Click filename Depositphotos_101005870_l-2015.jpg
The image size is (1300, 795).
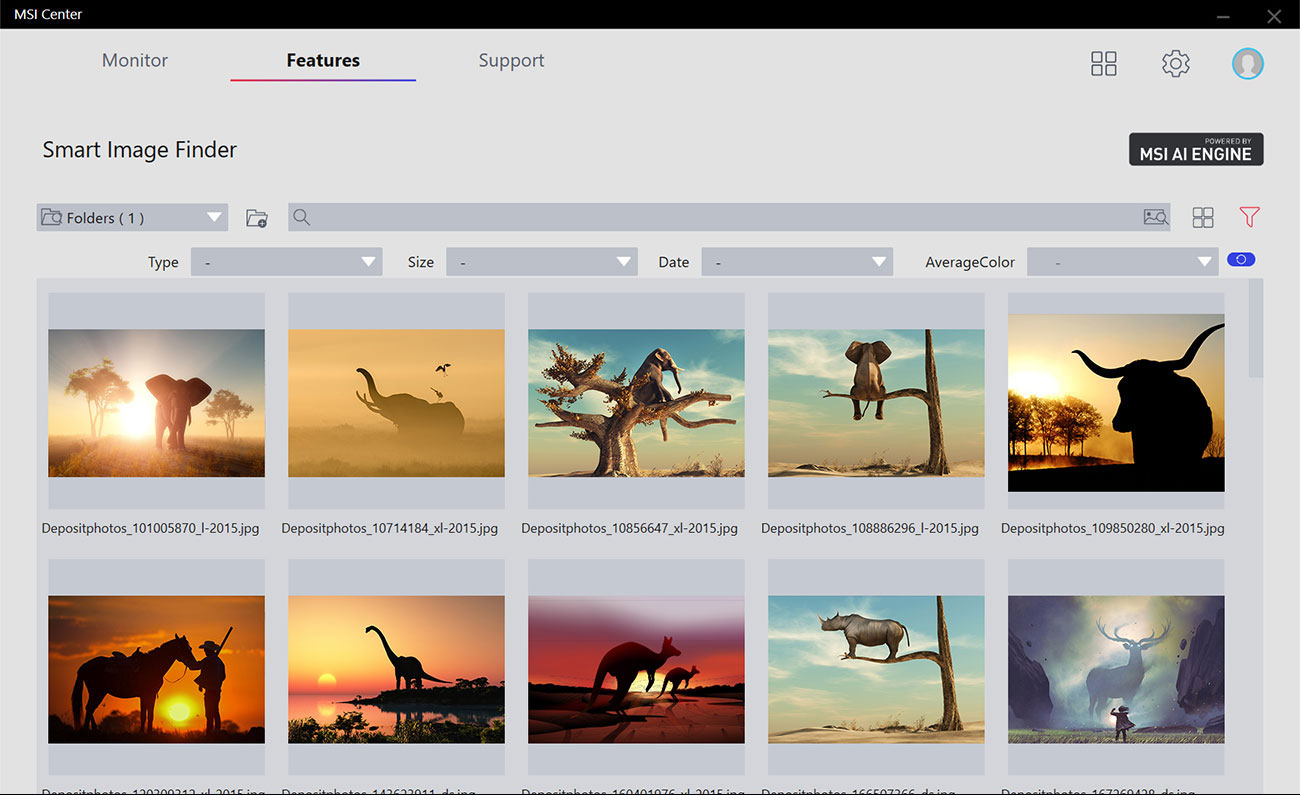tap(150, 528)
